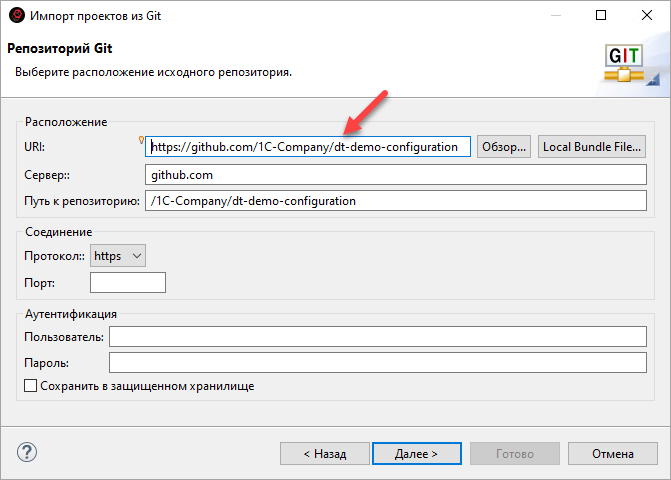This screenshot has height=480, width=671.
Task: Click the Пароль password field
Action: tap(379, 362)
